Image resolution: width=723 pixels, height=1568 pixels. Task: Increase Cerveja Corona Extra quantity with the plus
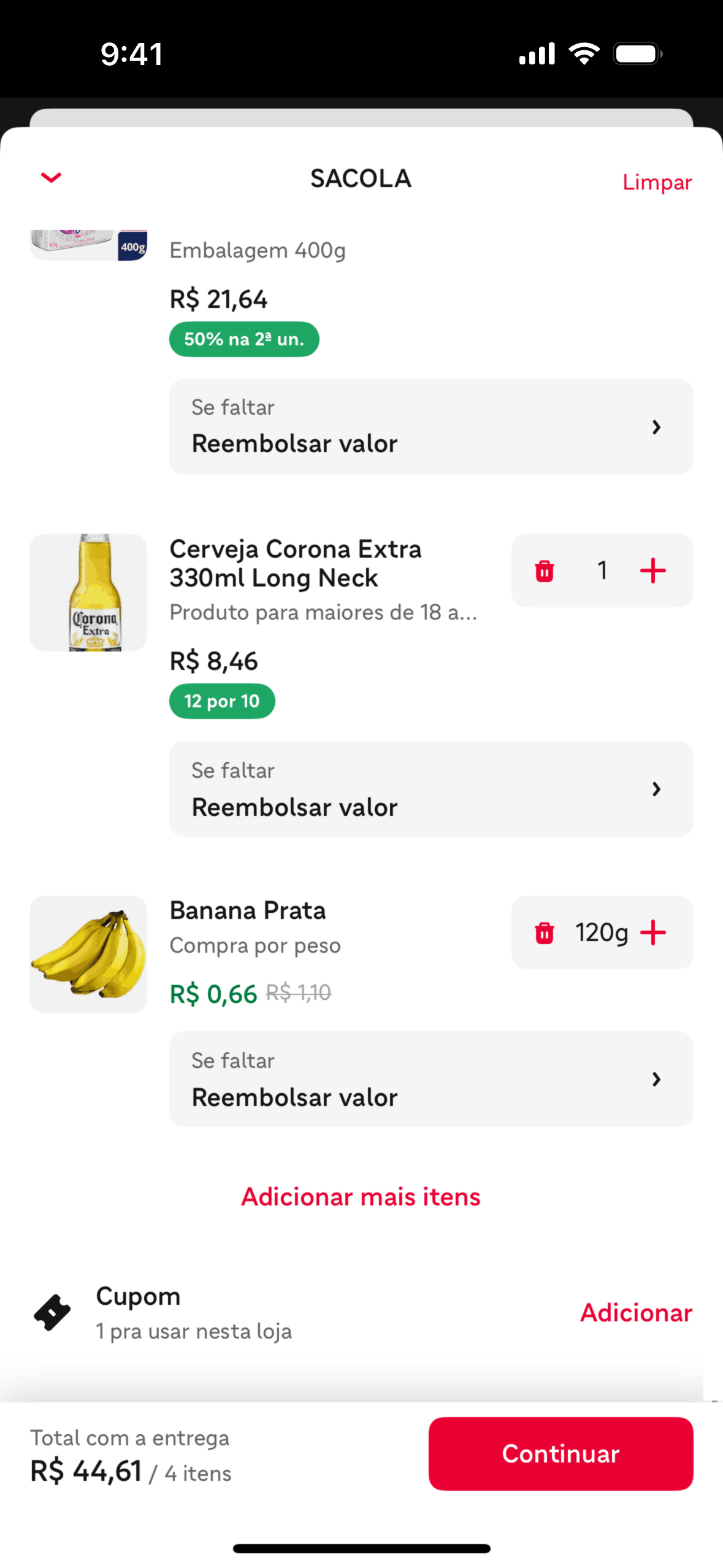pos(652,571)
